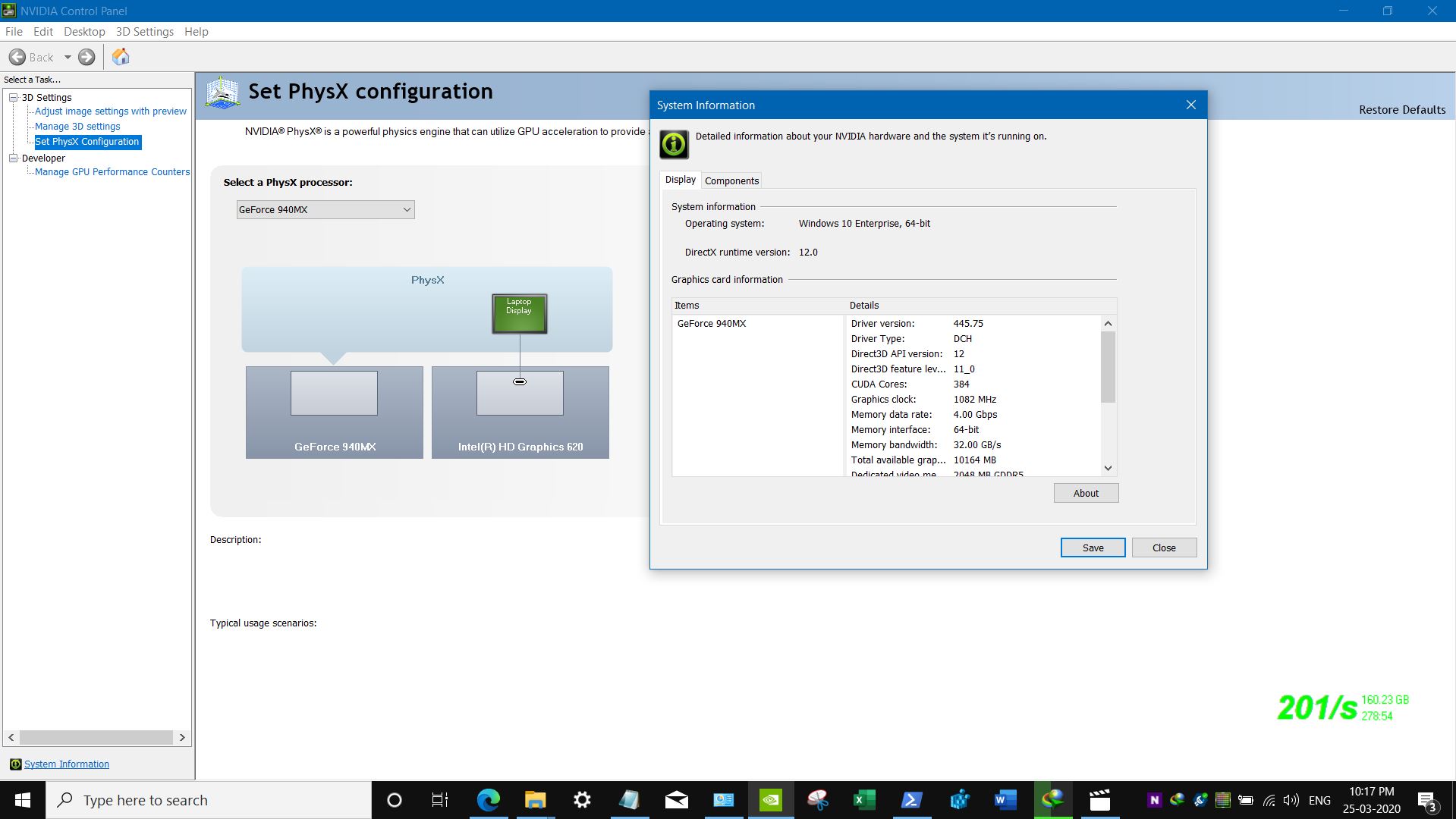Click the taskbar search box
This screenshot has height=819, width=1456.
point(209,800)
